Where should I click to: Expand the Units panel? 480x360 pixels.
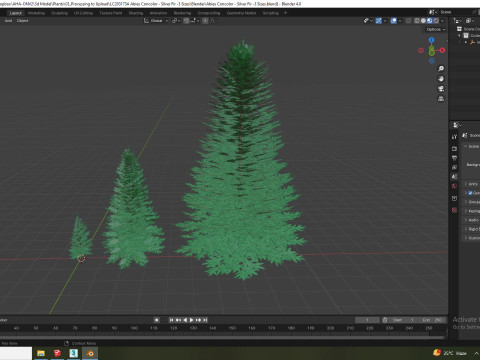(466, 184)
